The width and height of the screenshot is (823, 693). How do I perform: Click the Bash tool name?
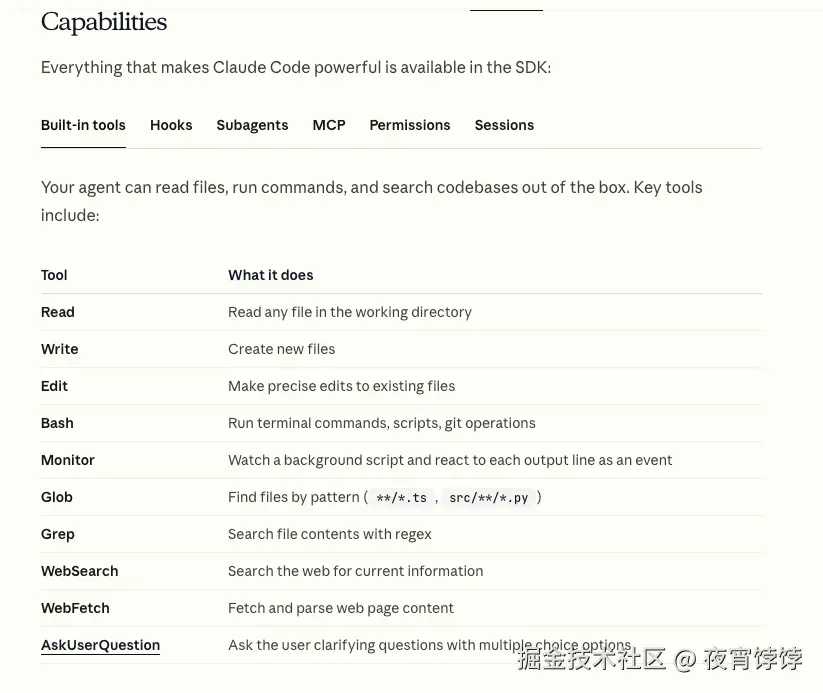point(57,423)
